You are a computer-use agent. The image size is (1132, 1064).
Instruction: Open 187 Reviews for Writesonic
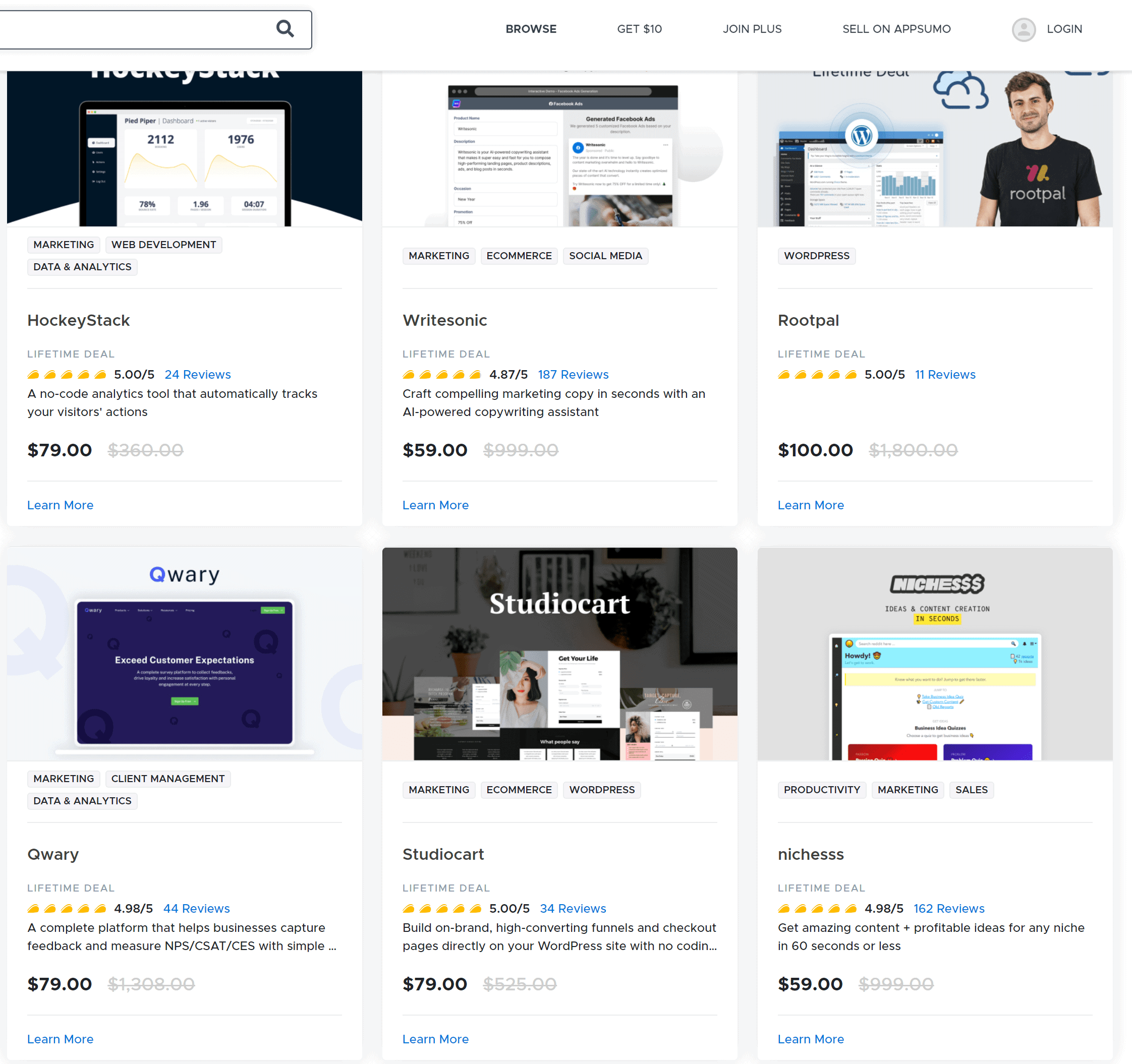point(573,375)
